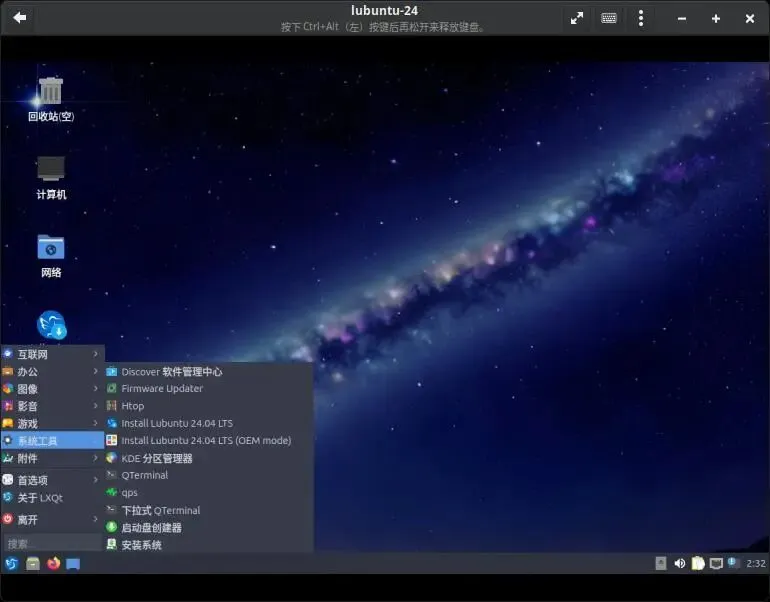This screenshot has width=770, height=602.
Task: Click the taskbar clock showing 2:32
Action: click(x=756, y=563)
